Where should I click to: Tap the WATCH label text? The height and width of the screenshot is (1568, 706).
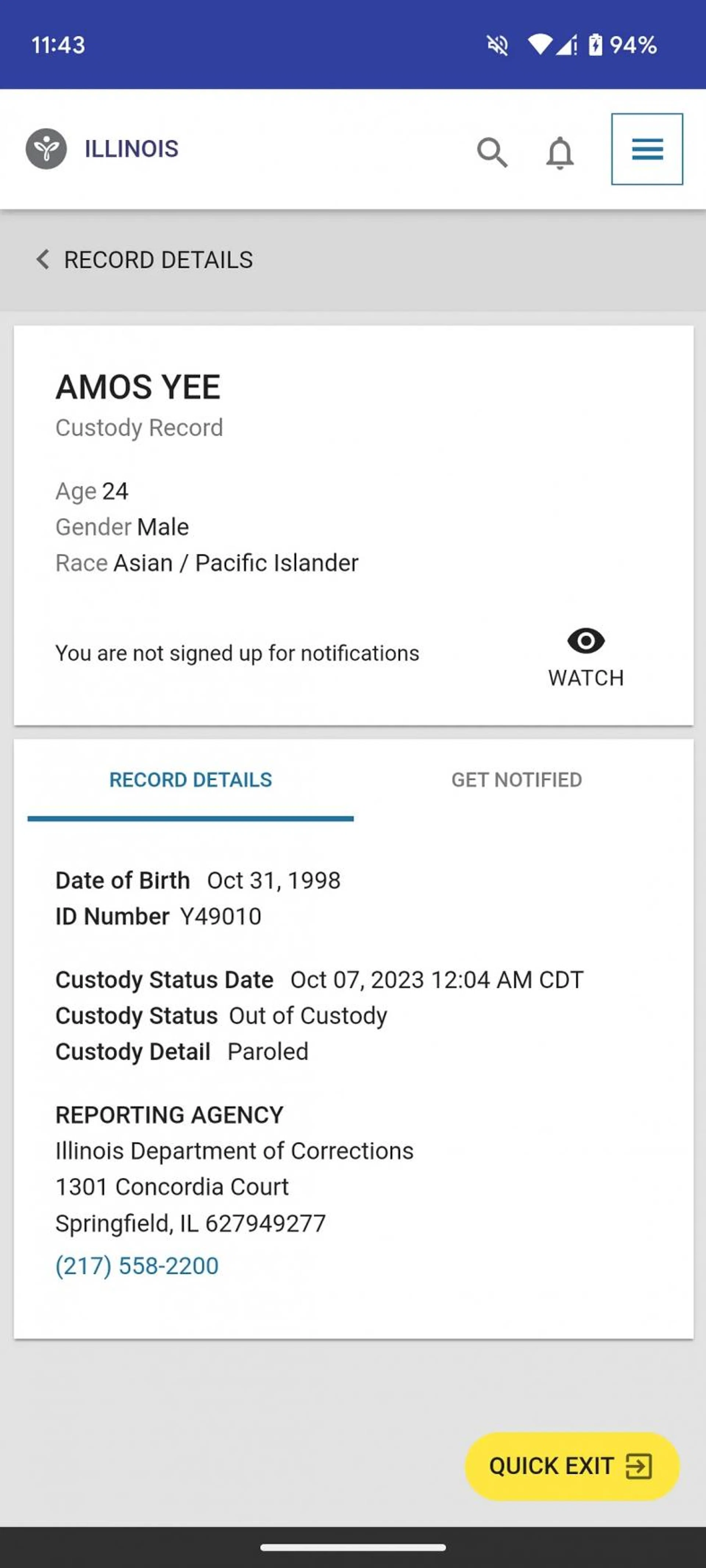585,678
